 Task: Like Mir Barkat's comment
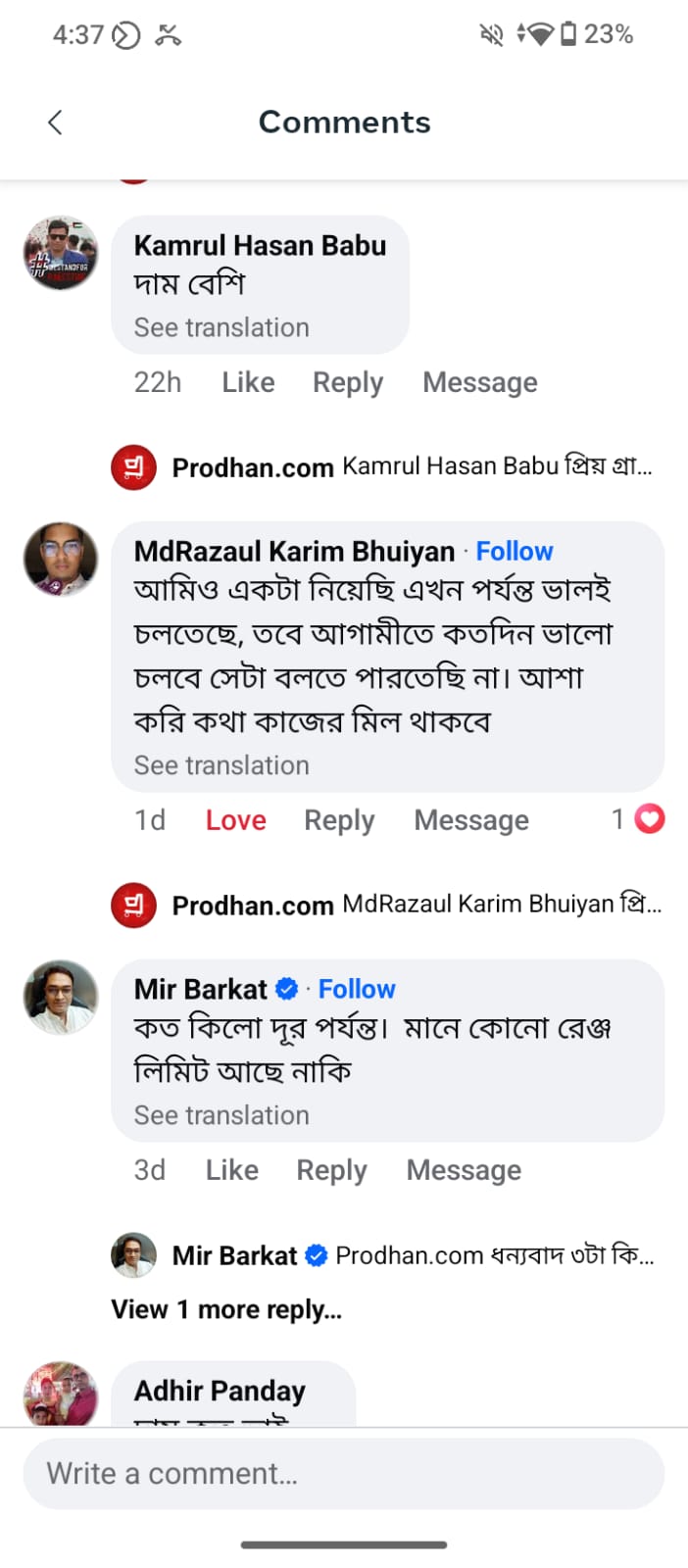click(x=232, y=1170)
